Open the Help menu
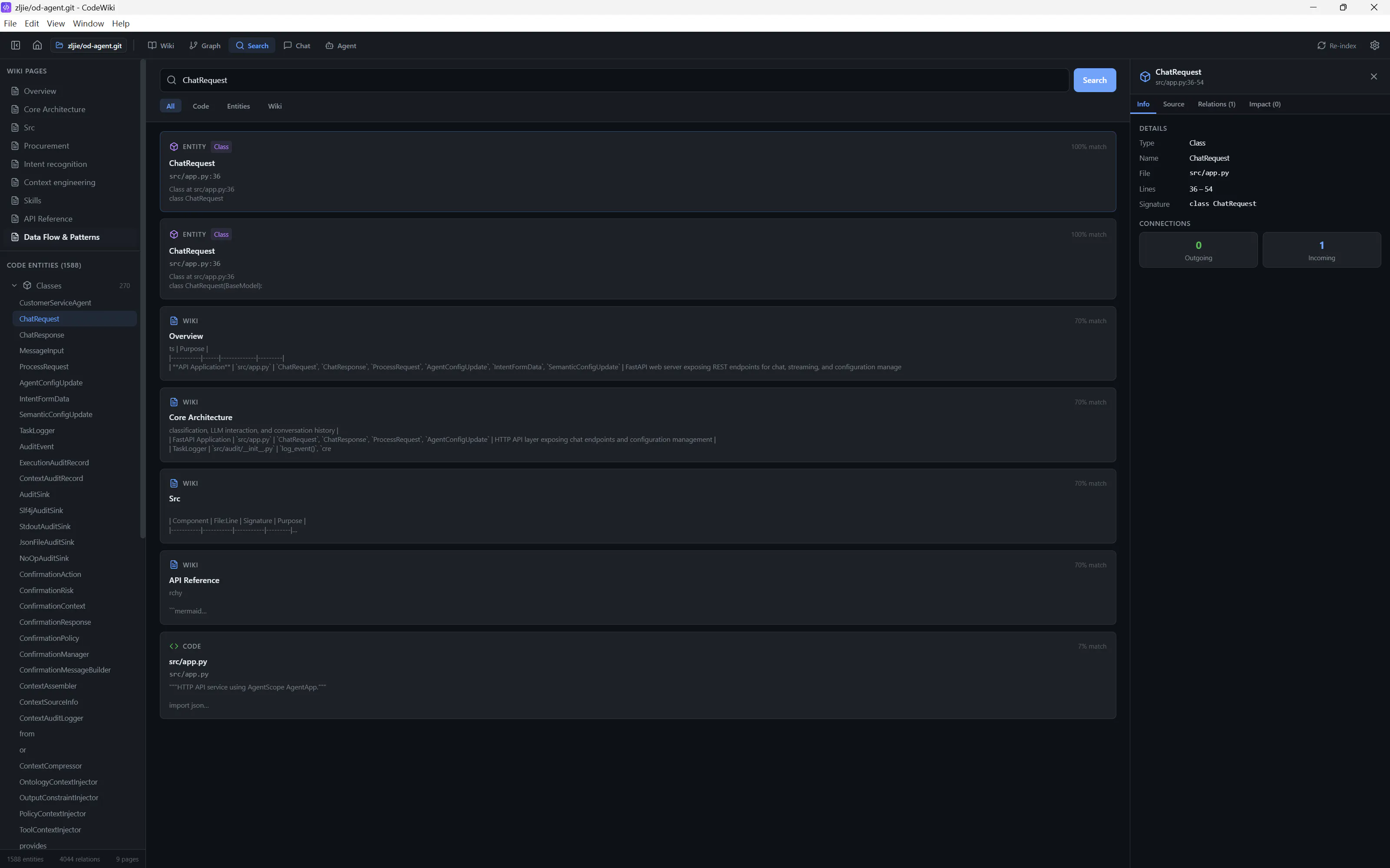Screen dimensions: 1390x868 pyautogui.click(x=120, y=23)
